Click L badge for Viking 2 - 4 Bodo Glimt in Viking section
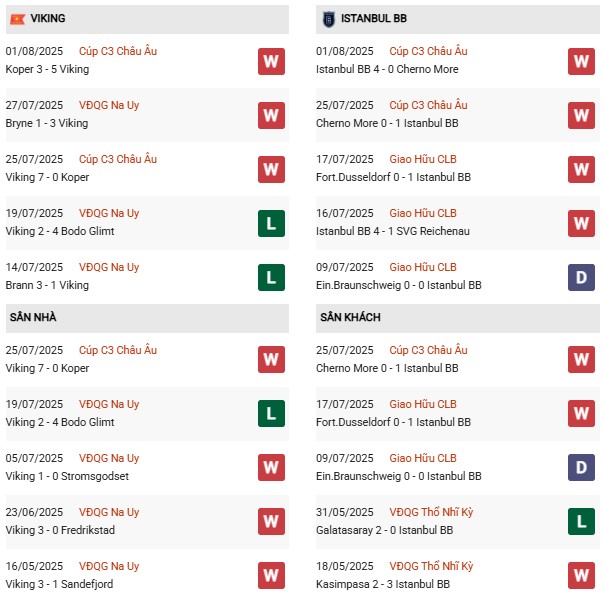 click(271, 223)
